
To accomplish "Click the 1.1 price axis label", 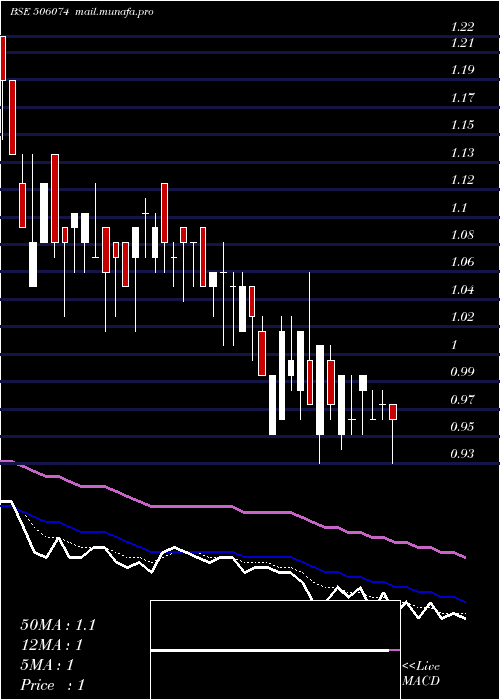I will pyautogui.click(x=458, y=208).
